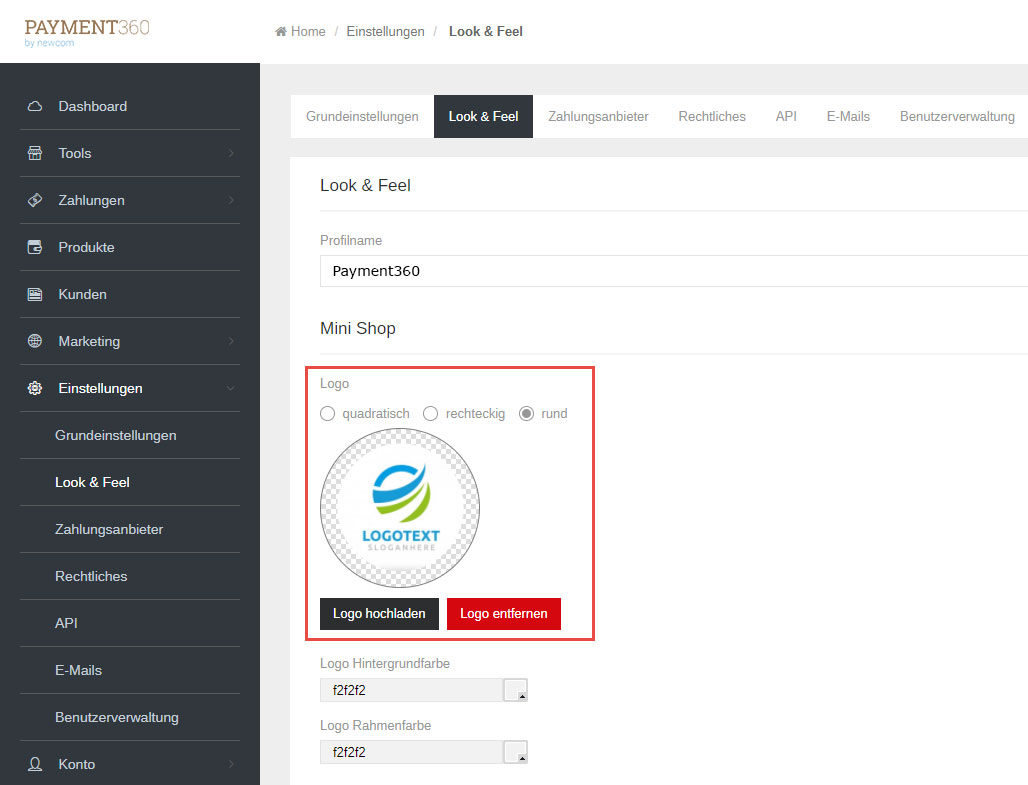1028x785 pixels.
Task: Collapse the Einstellungen submenu chevron
Action: (x=231, y=388)
